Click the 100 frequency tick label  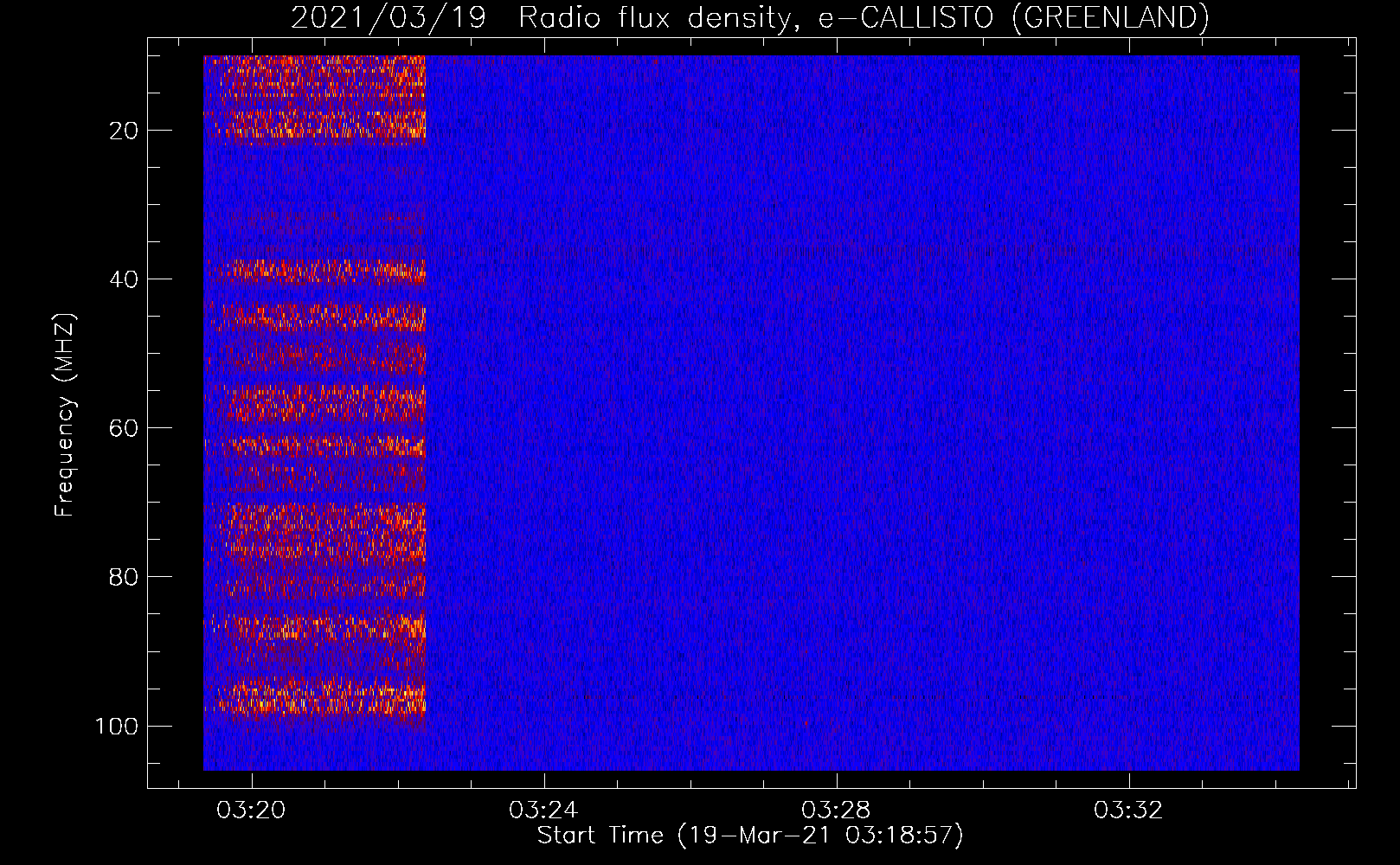117,726
